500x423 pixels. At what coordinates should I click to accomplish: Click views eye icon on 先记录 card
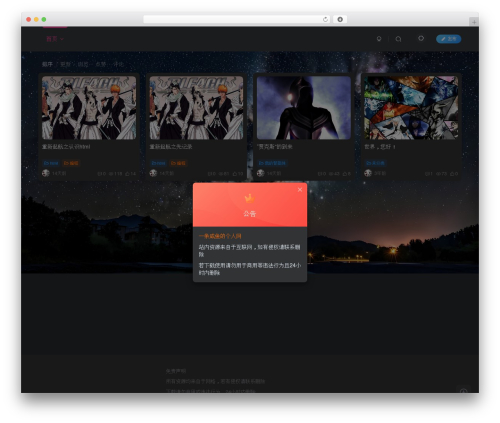coord(220,174)
